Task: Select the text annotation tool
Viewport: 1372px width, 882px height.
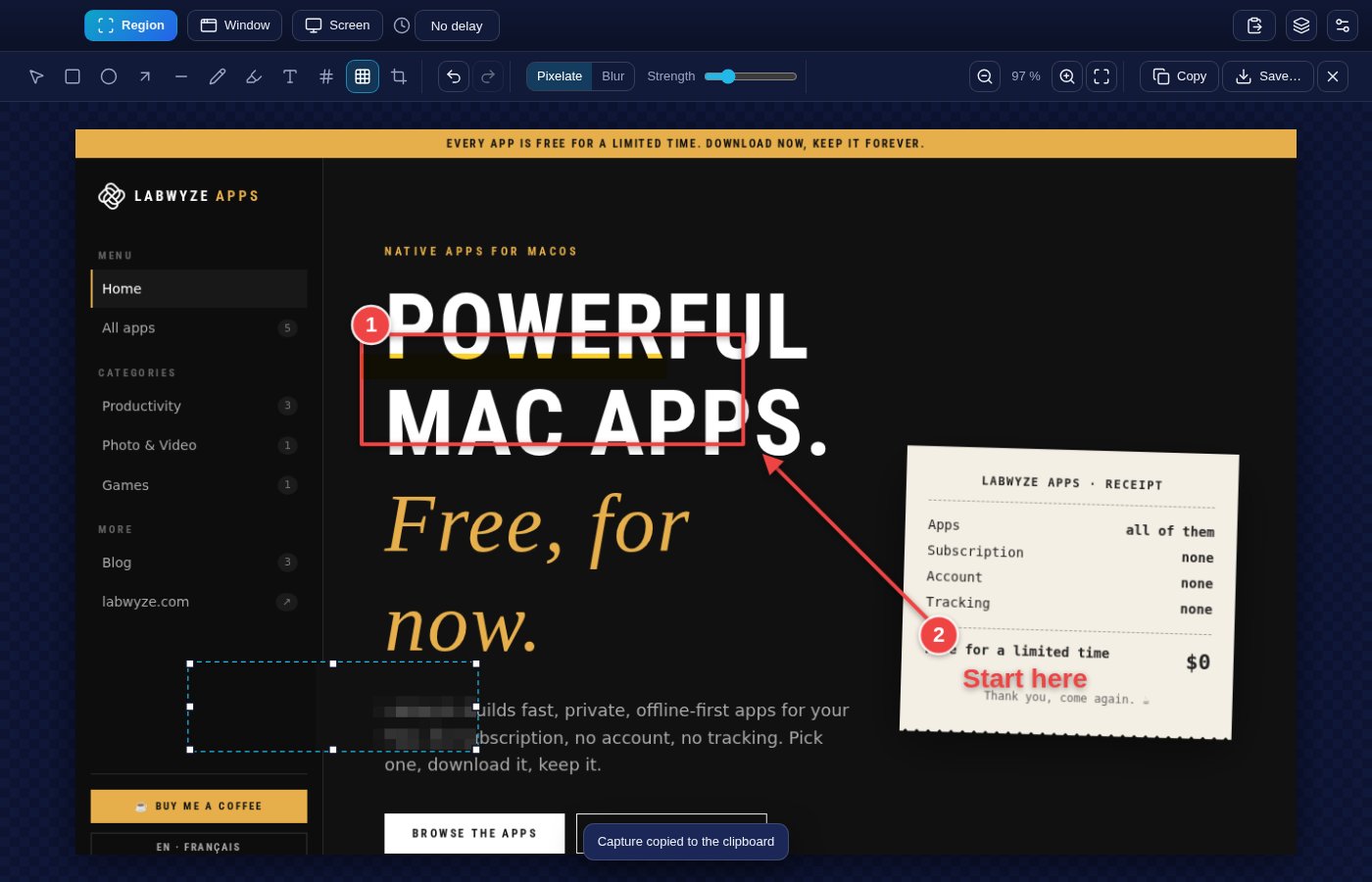Action: coord(290,76)
